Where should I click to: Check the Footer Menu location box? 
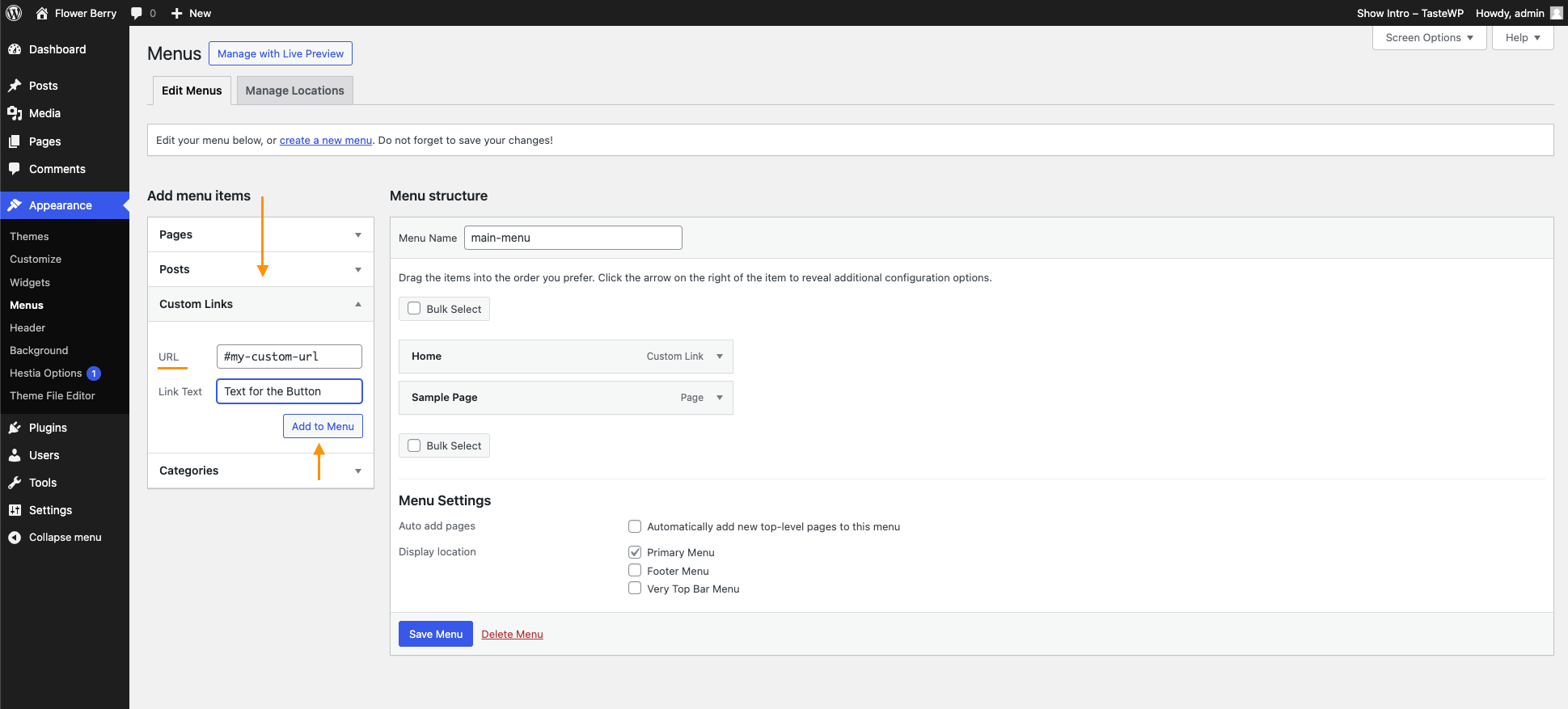pyautogui.click(x=635, y=571)
